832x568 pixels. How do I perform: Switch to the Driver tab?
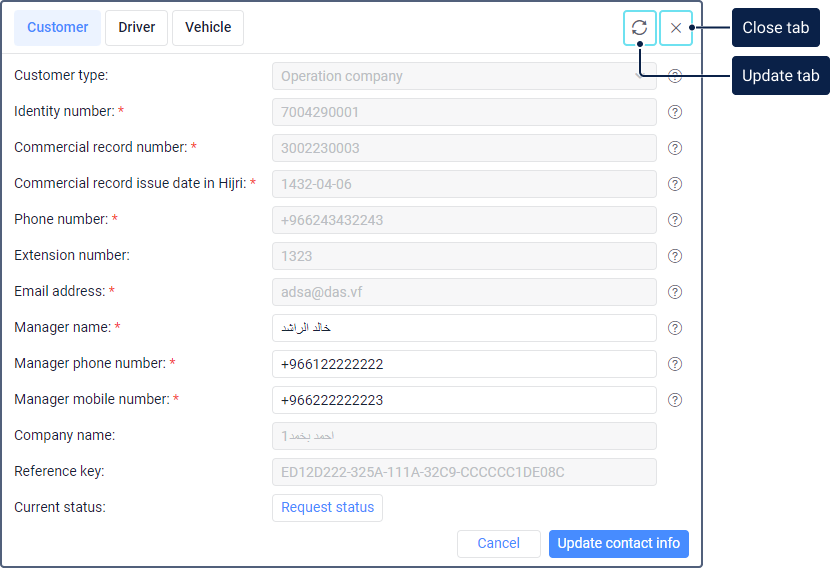(137, 28)
